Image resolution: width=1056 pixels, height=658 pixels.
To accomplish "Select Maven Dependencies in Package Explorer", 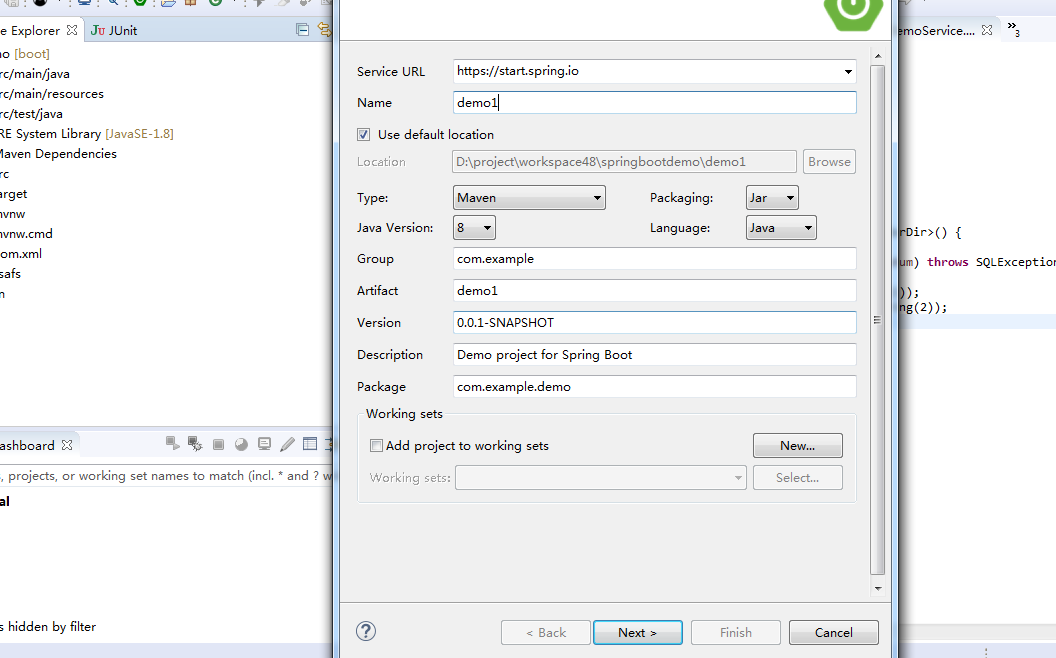I will pyautogui.click(x=59, y=154).
